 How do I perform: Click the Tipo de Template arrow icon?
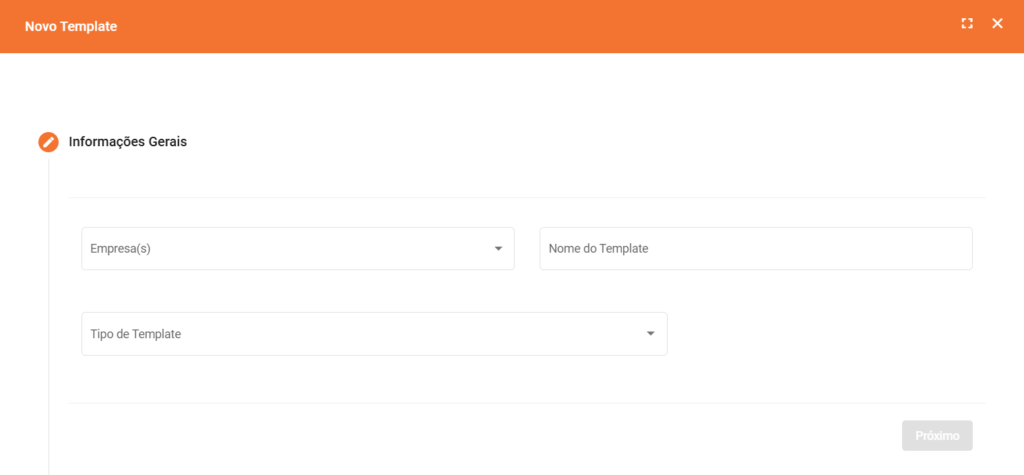coord(650,334)
